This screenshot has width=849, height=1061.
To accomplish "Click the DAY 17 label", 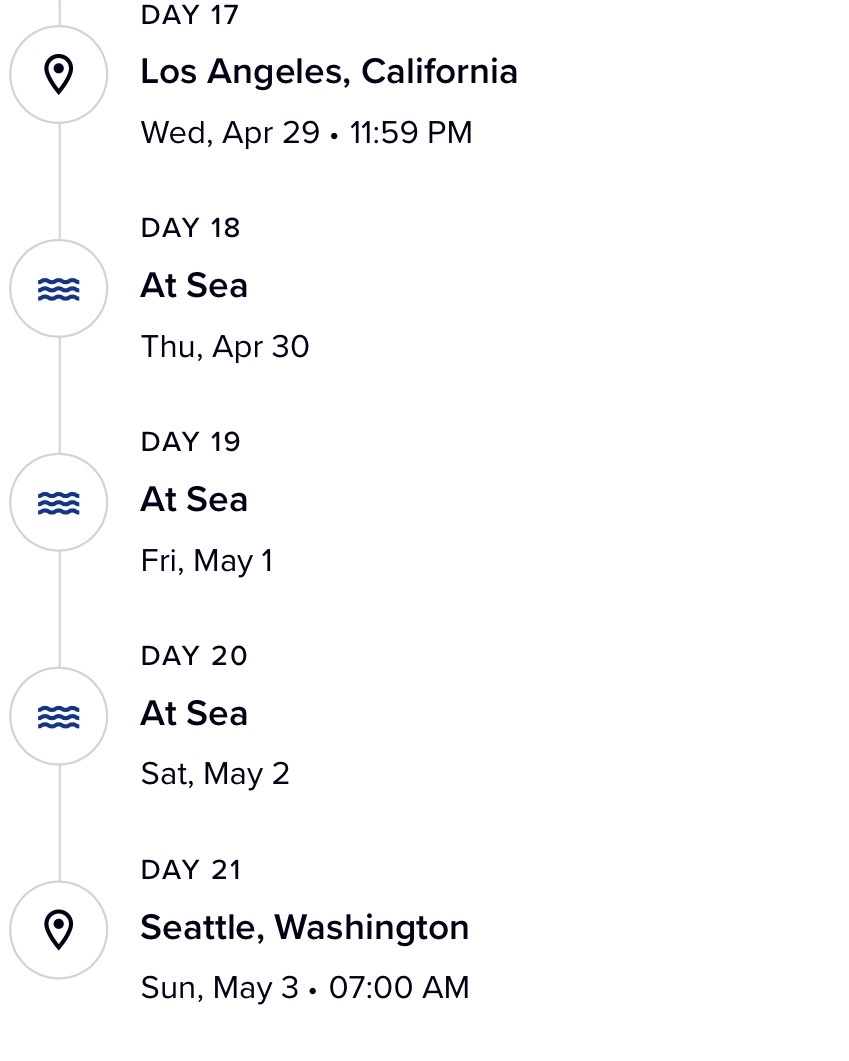I will (x=190, y=15).
